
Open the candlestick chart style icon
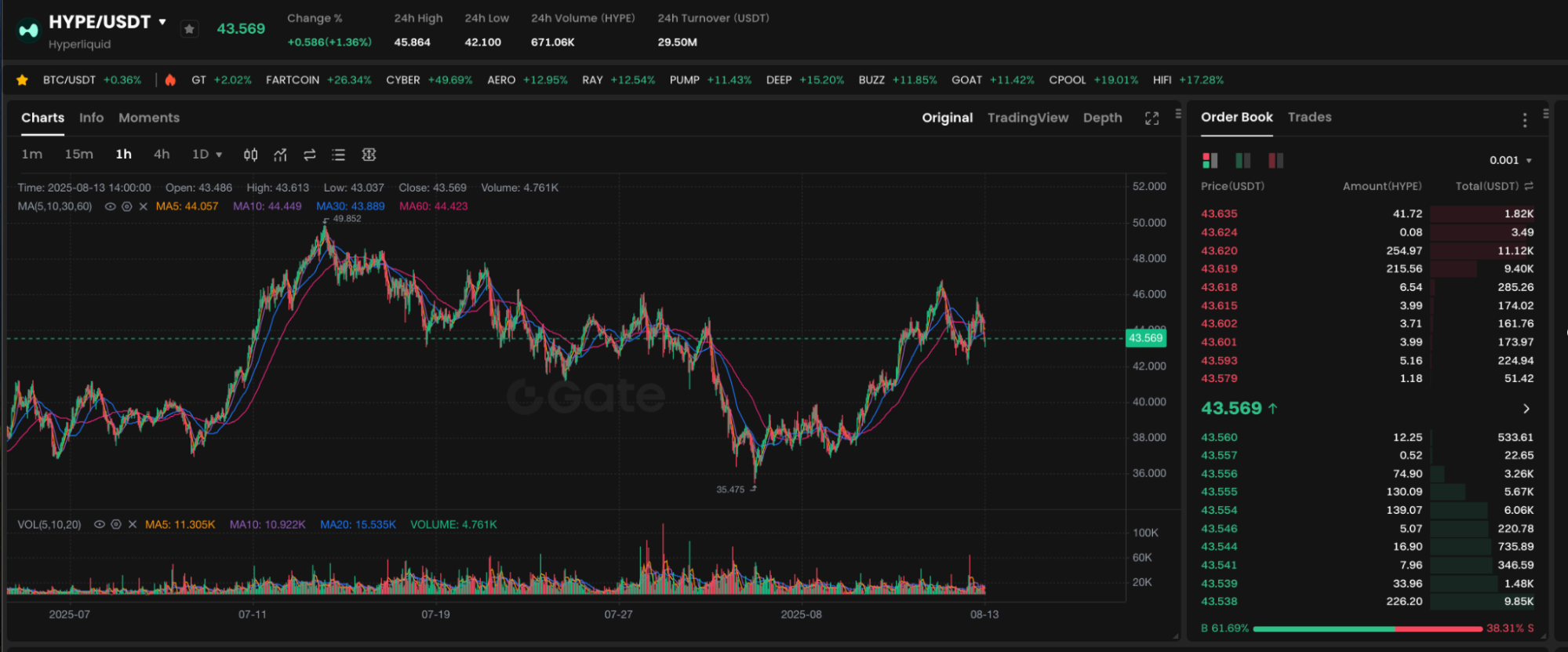point(250,155)
